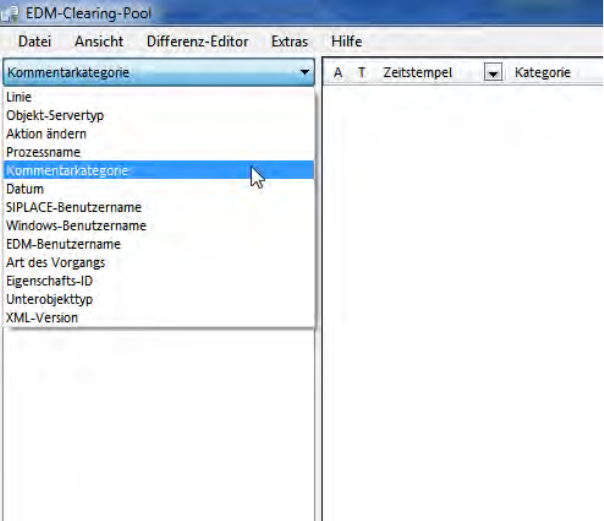Select SIPLACE-Benutzername option
Screen dimensions: 604x521
pos(159,208)
